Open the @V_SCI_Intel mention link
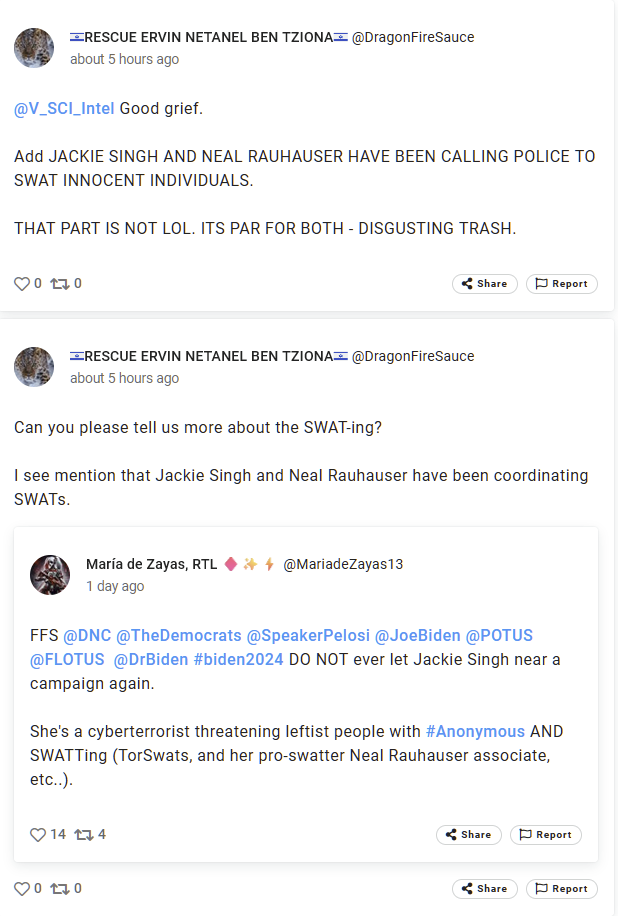The width and height of the screenshot is (618, 916). pos(64,108)
